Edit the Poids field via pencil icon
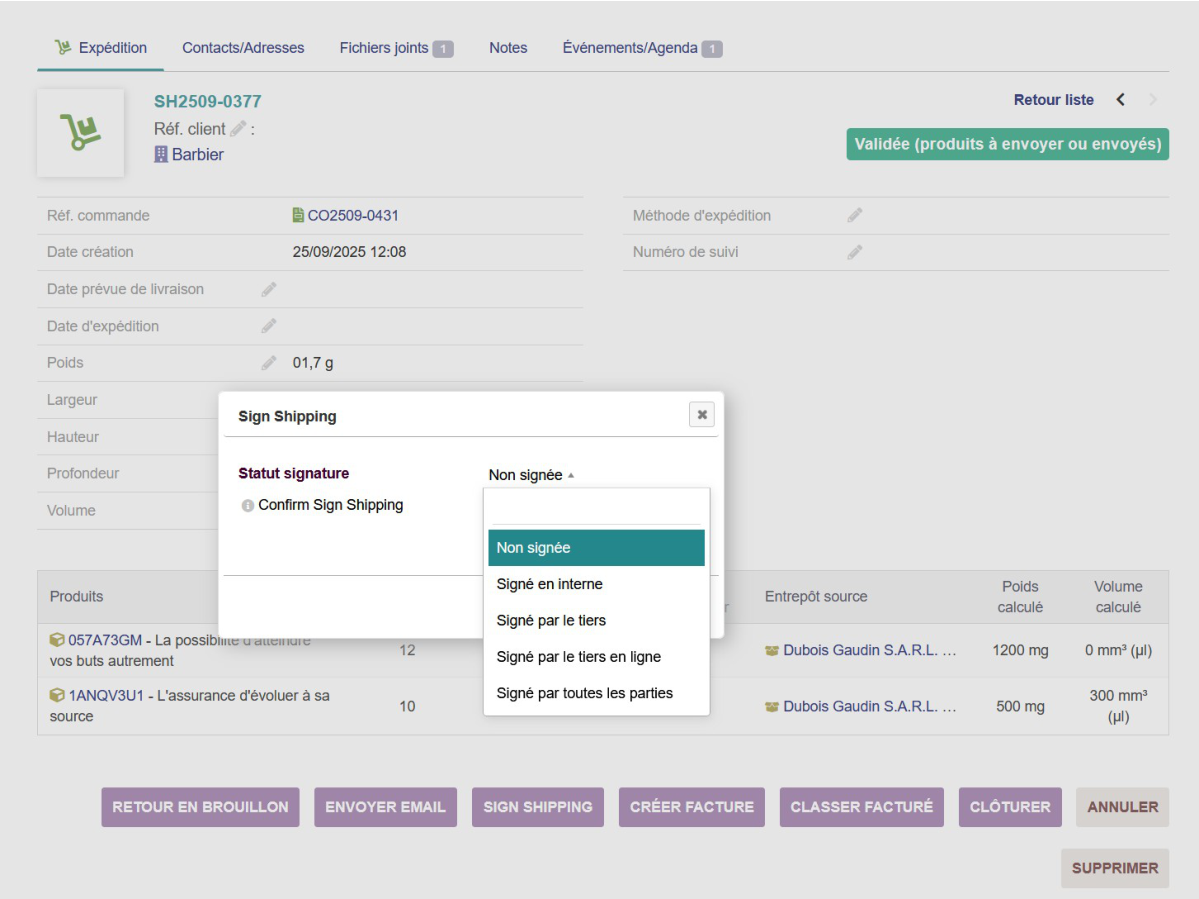Image resolution: width=1199 pixels, height=899 pixels. 268,363
